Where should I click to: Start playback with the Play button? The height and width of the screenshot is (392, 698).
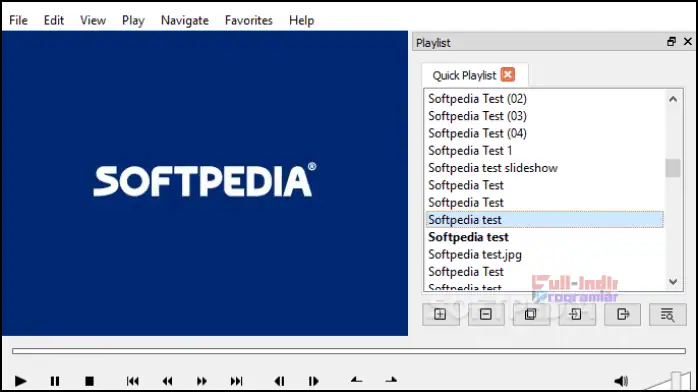[x=20, y=381]
